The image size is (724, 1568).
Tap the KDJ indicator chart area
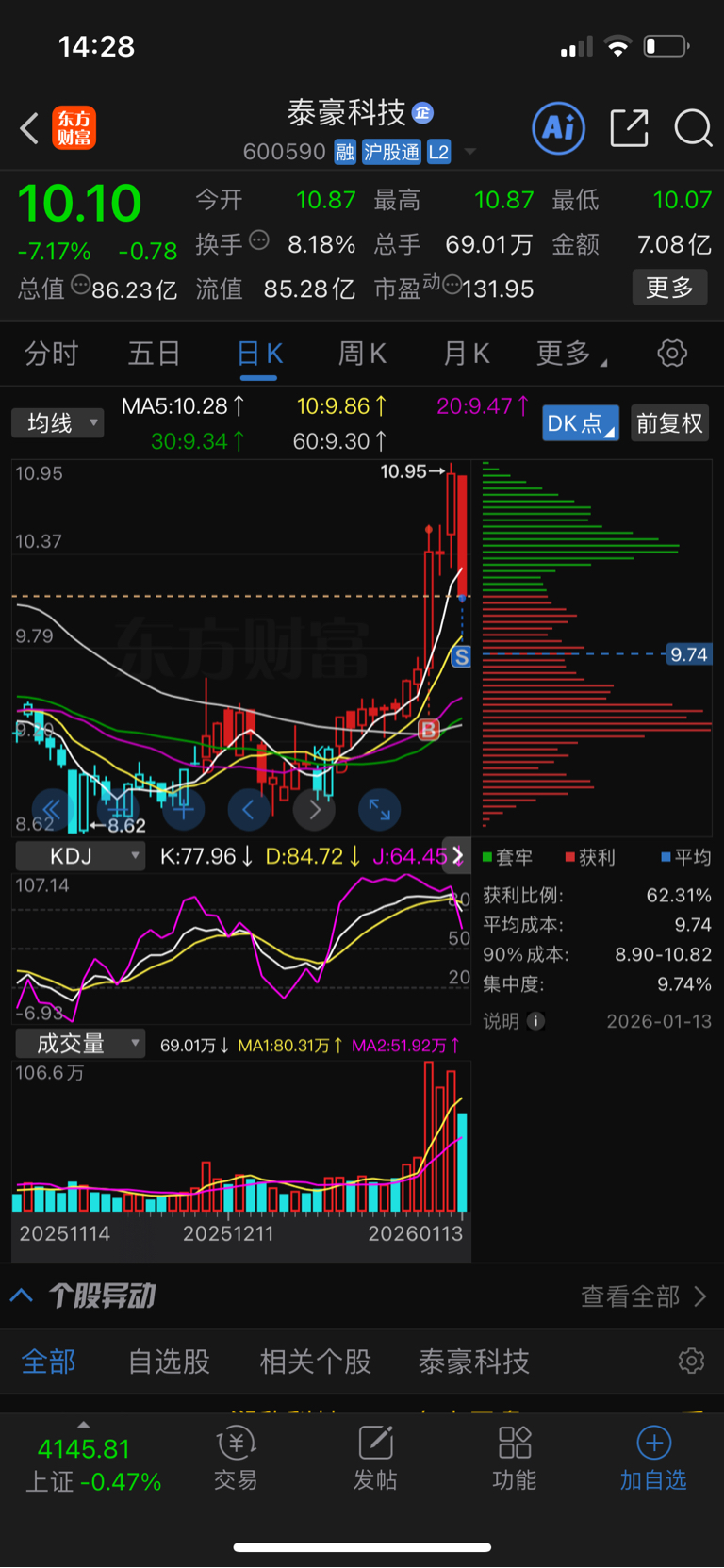tap(241, 949)
